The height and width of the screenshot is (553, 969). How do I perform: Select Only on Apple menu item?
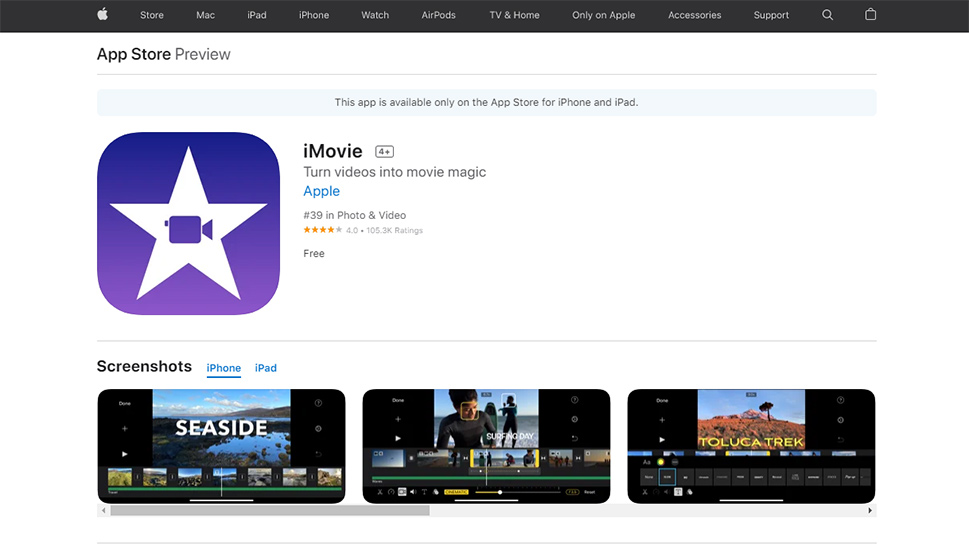(x=603, y=15)
